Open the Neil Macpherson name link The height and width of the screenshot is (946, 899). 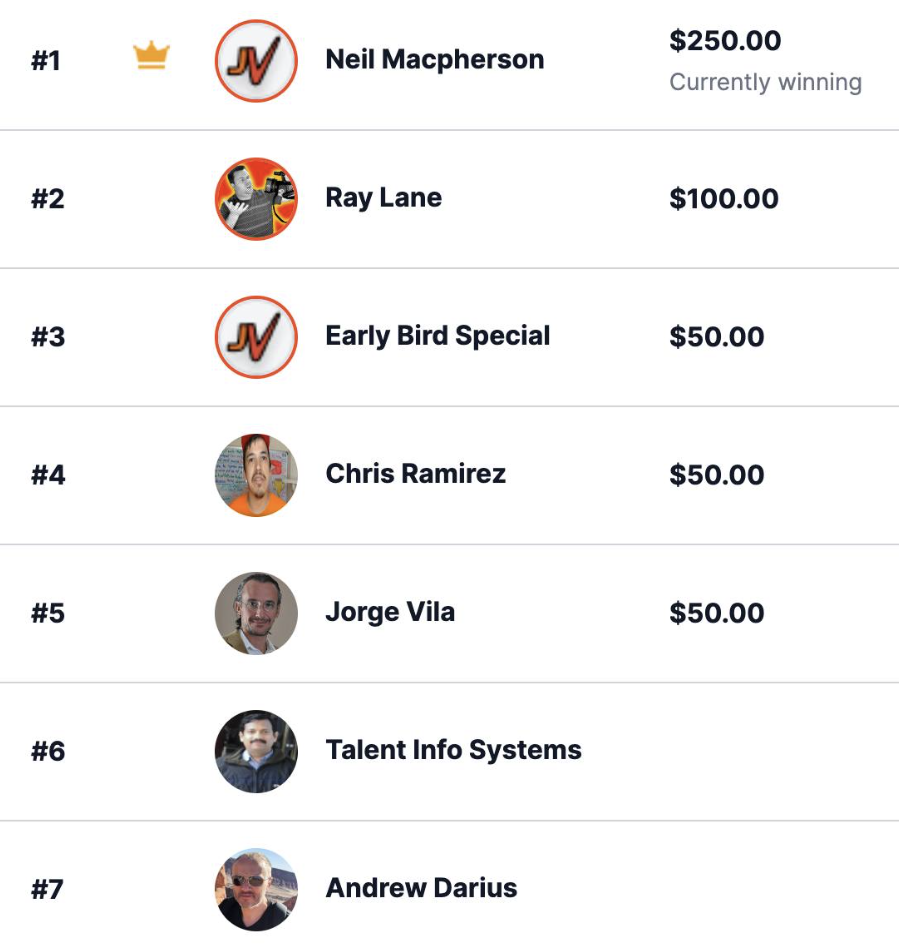(435, 59)
